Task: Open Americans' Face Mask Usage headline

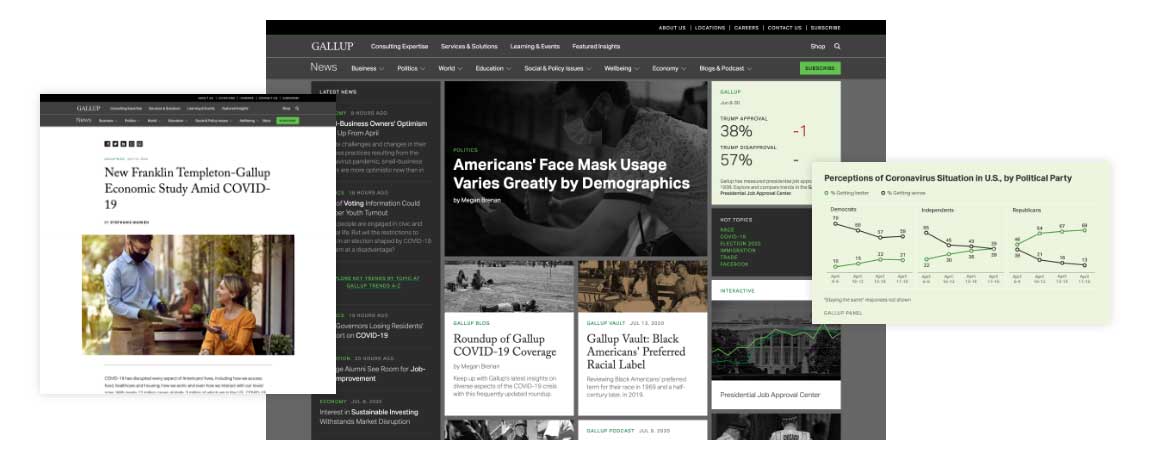Action: click(571, 174)
